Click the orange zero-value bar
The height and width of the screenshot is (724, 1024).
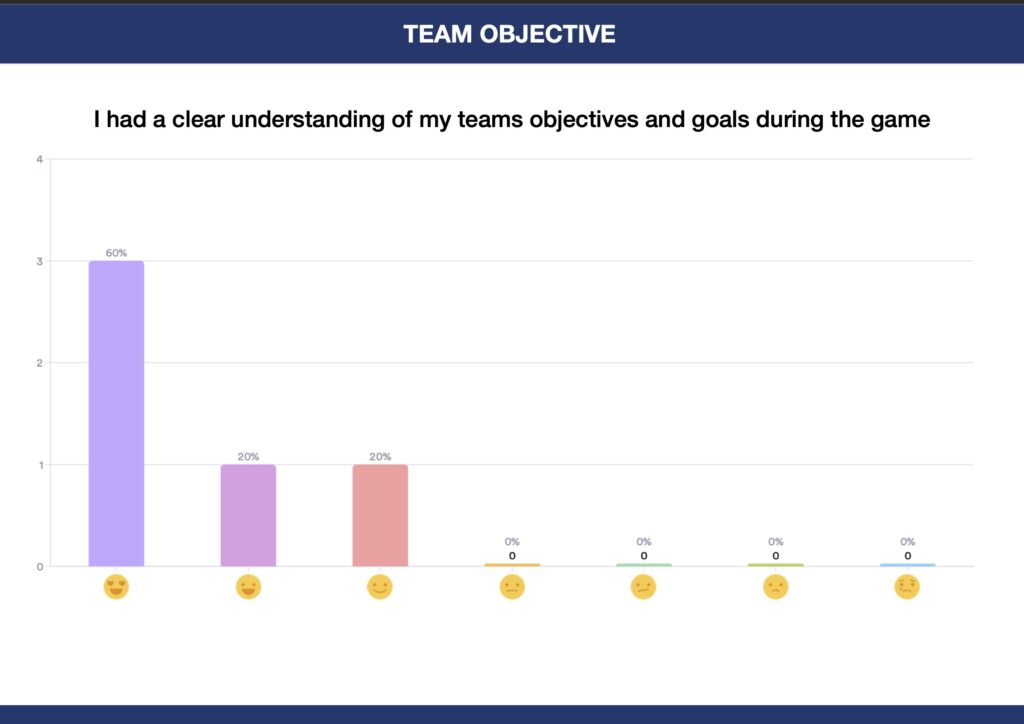tap(512, 565)
